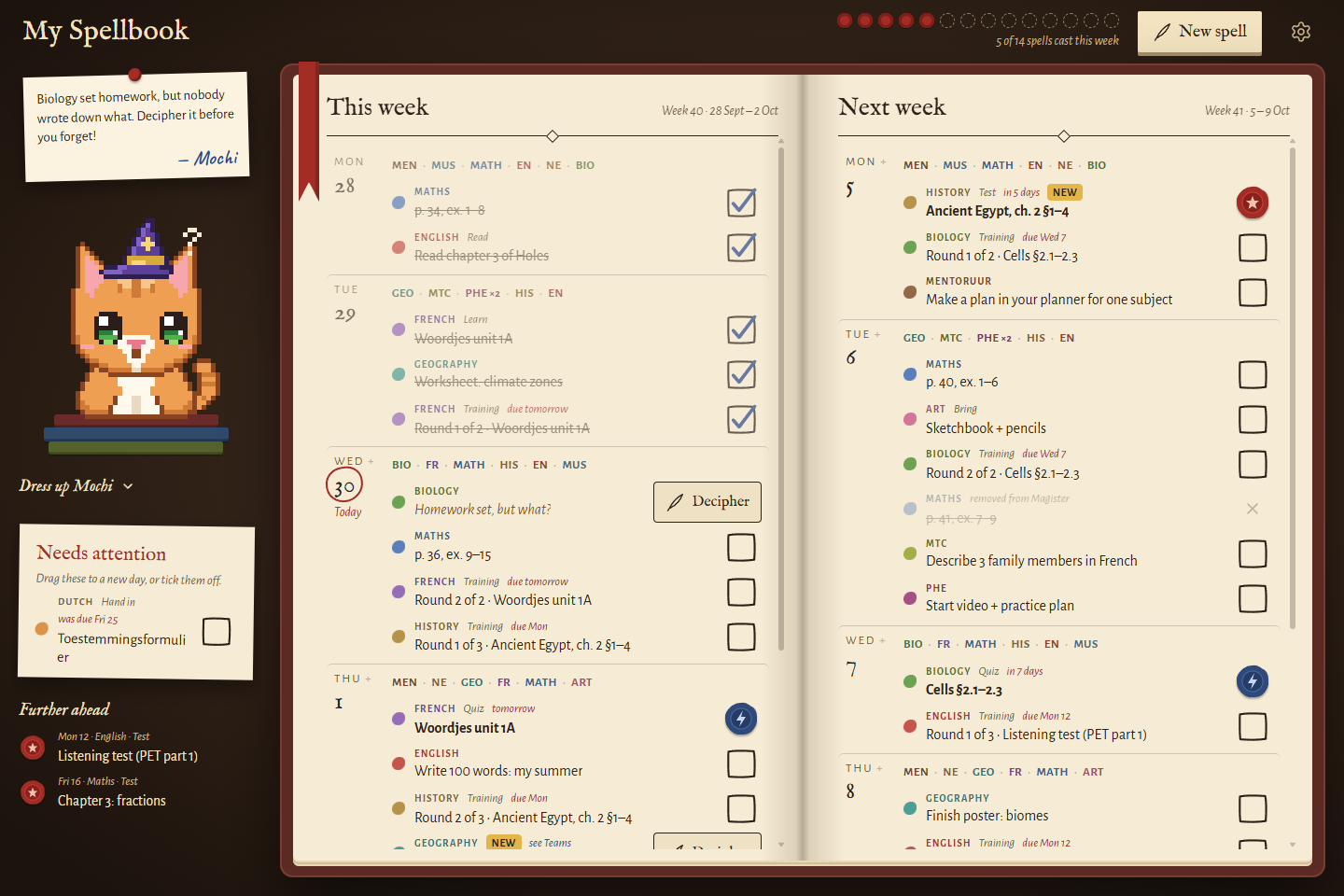Click the blue dot on Maths p. 40, ex. 1–6
Viewport: 1344px width, 896px height.
point(910,374)
